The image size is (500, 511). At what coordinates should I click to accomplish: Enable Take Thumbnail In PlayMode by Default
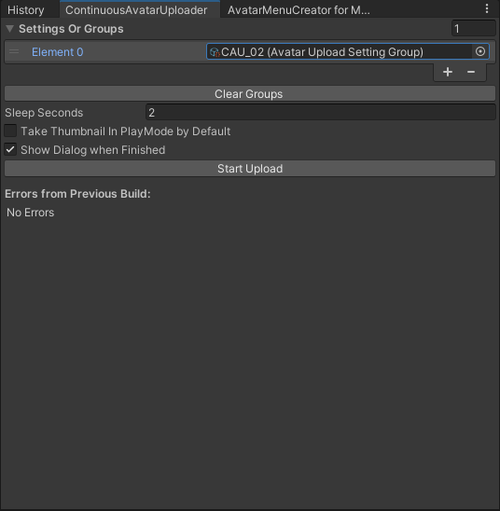(11, 131)
